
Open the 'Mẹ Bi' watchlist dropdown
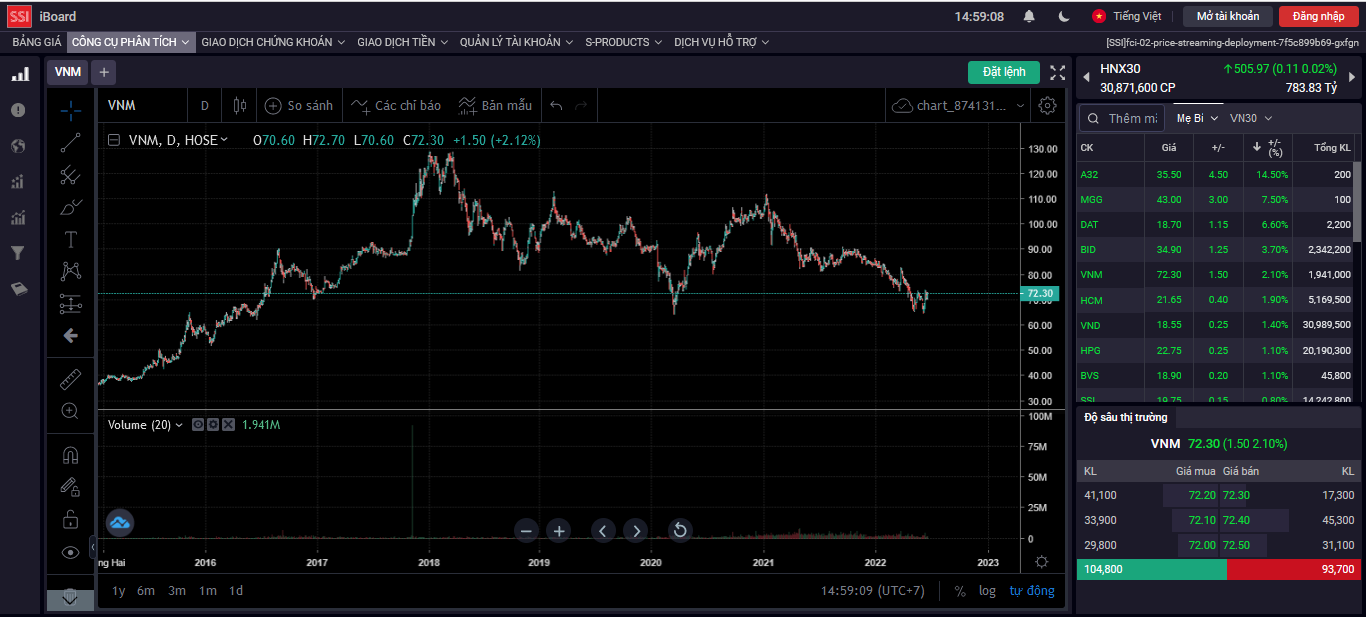pyautogui.click(x=1198, y=118)
